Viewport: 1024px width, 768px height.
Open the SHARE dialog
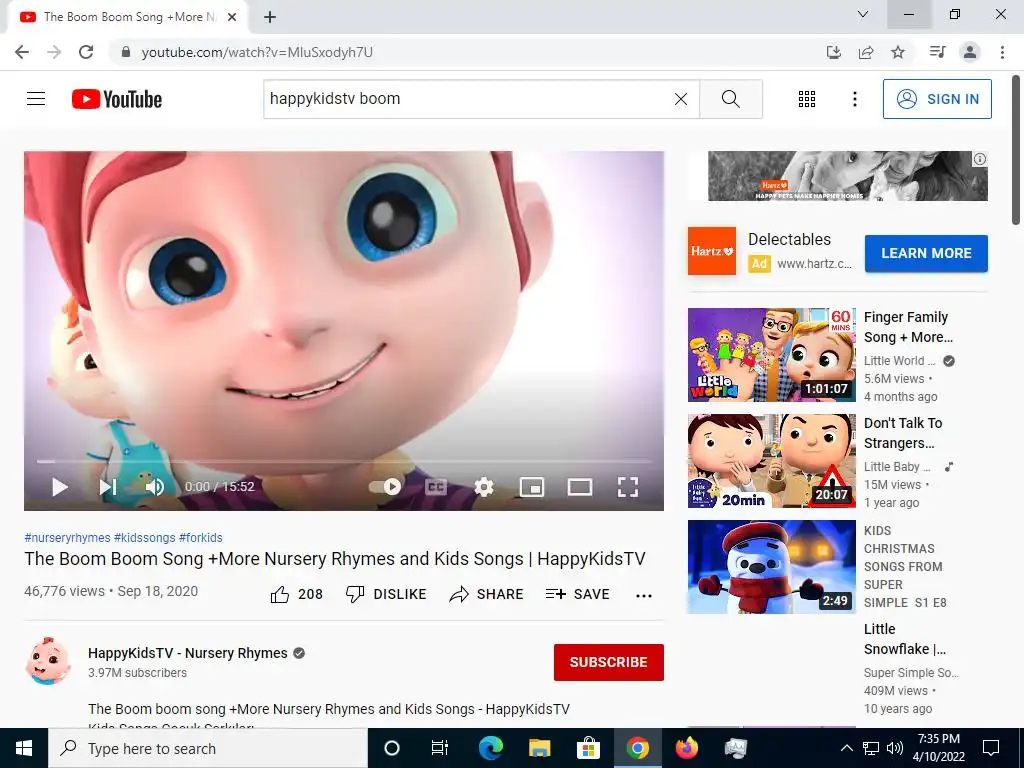click(x=487, y=594)
